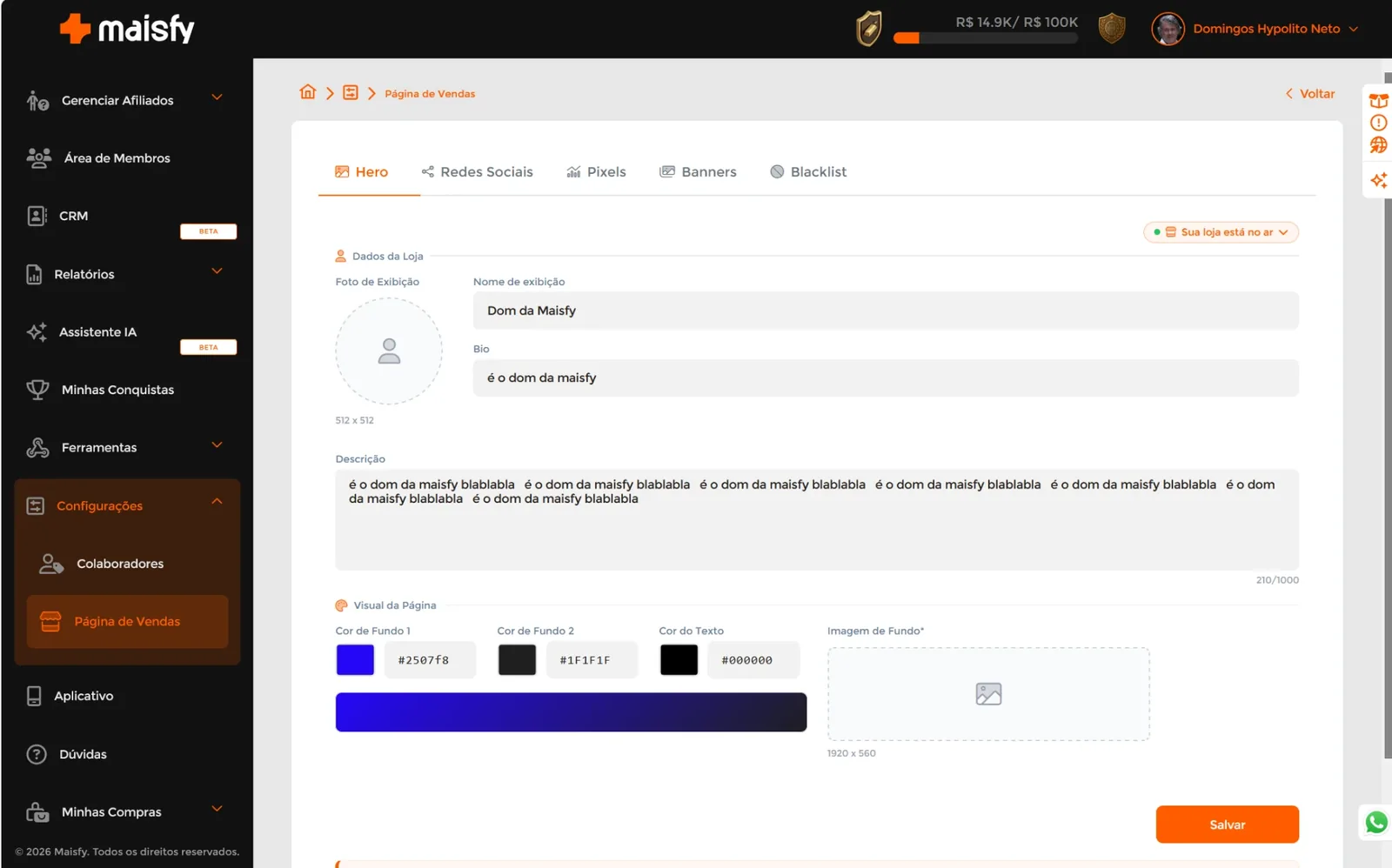
Task: Upload a display photo placeholder
Action: click(389, 351)
